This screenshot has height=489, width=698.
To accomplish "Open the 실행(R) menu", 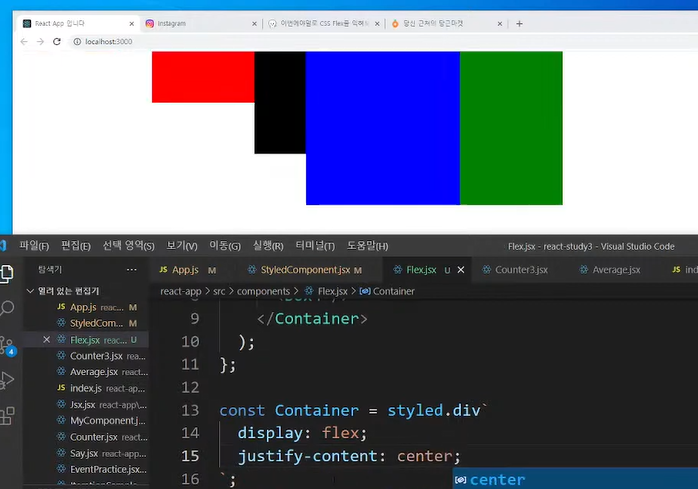I will (268, 246).
